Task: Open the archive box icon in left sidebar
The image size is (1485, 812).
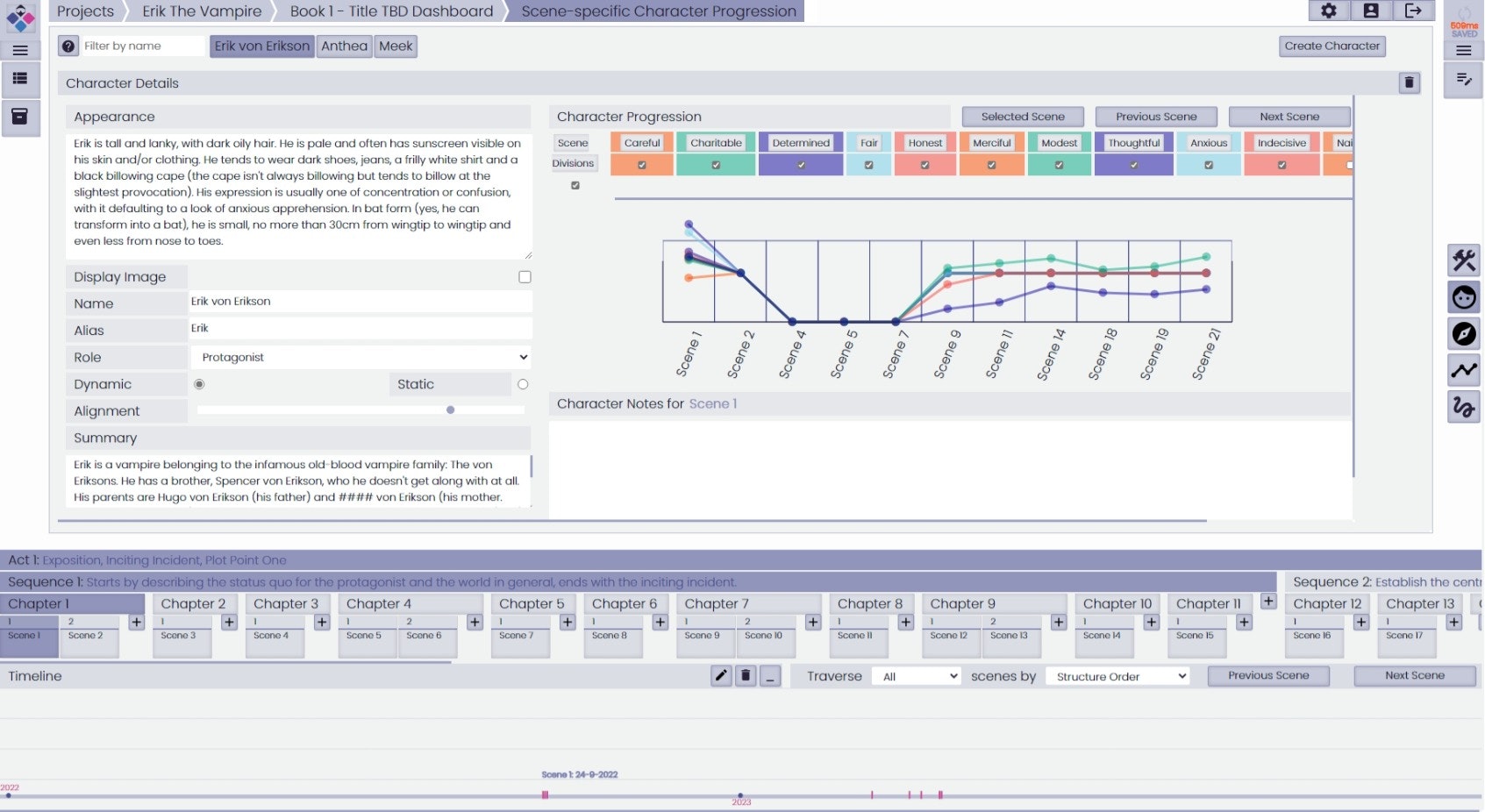Action: 20,117
